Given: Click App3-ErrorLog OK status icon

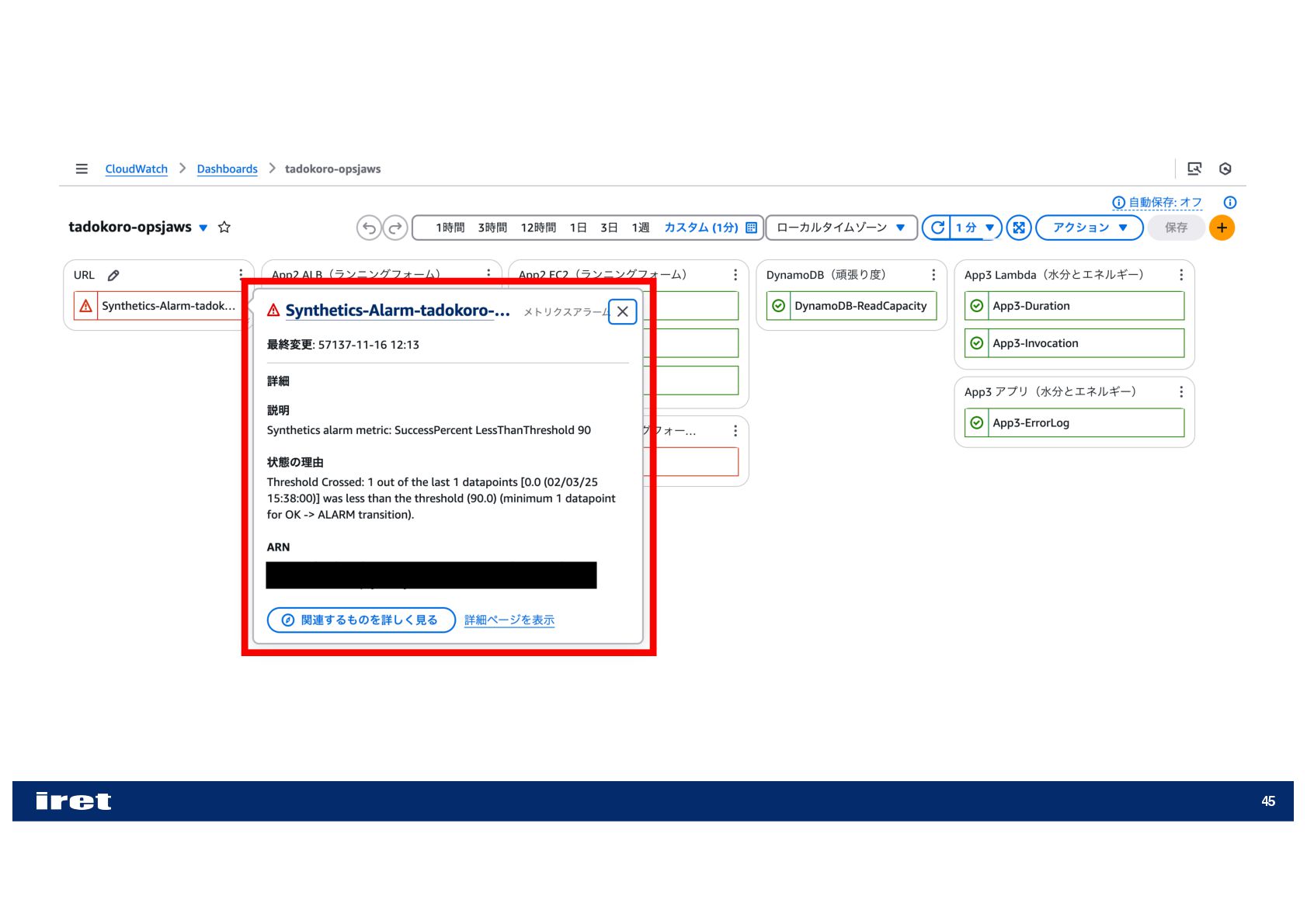Looking at the screenshot, I should (x=977, y=423).
